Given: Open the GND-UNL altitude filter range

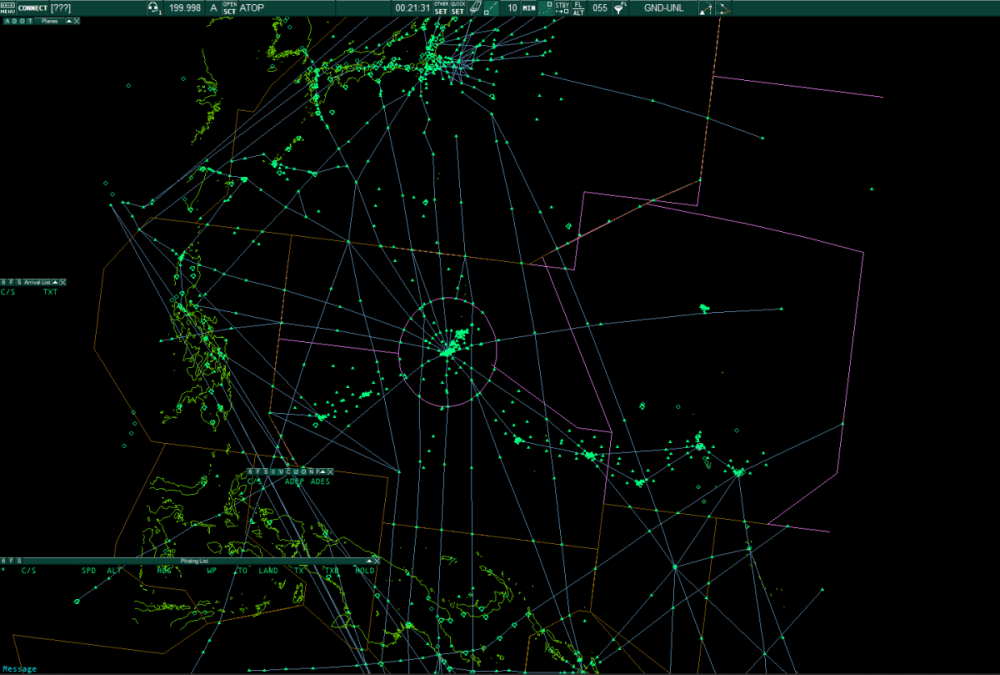Looking at the screenshot, I should 664,7.
